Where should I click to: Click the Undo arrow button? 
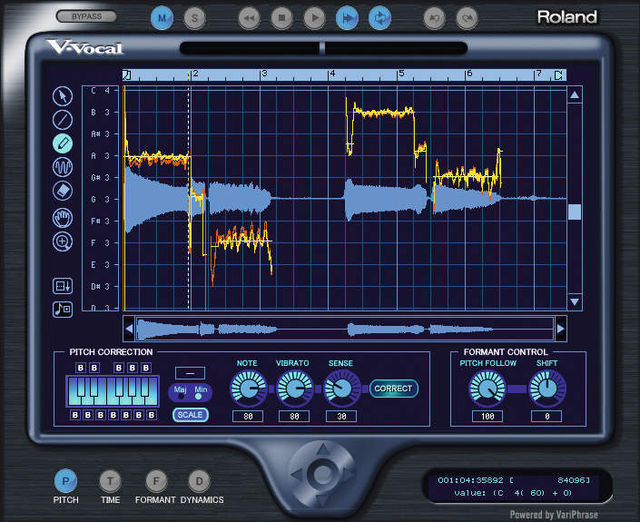pyautogui.click(x=434, y=18)
